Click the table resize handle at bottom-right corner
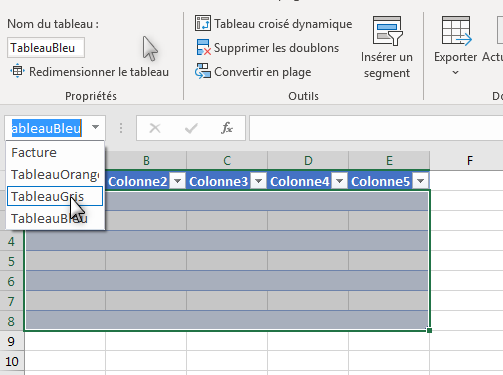The image size is (503, 375). (x=429, y=330)
